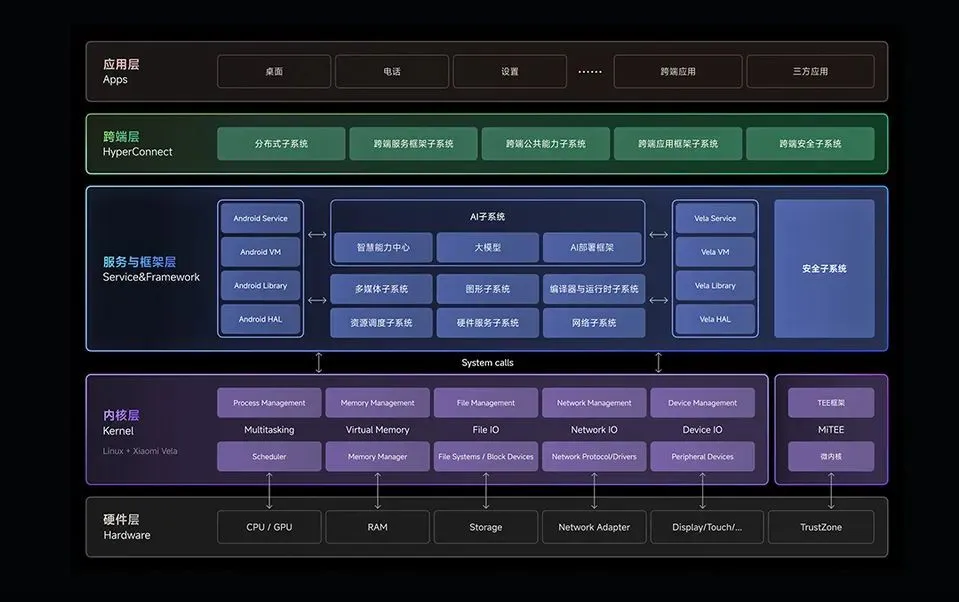Select the 图形子系统 box
Screen dimensions: 959x602
click(487, 289)
